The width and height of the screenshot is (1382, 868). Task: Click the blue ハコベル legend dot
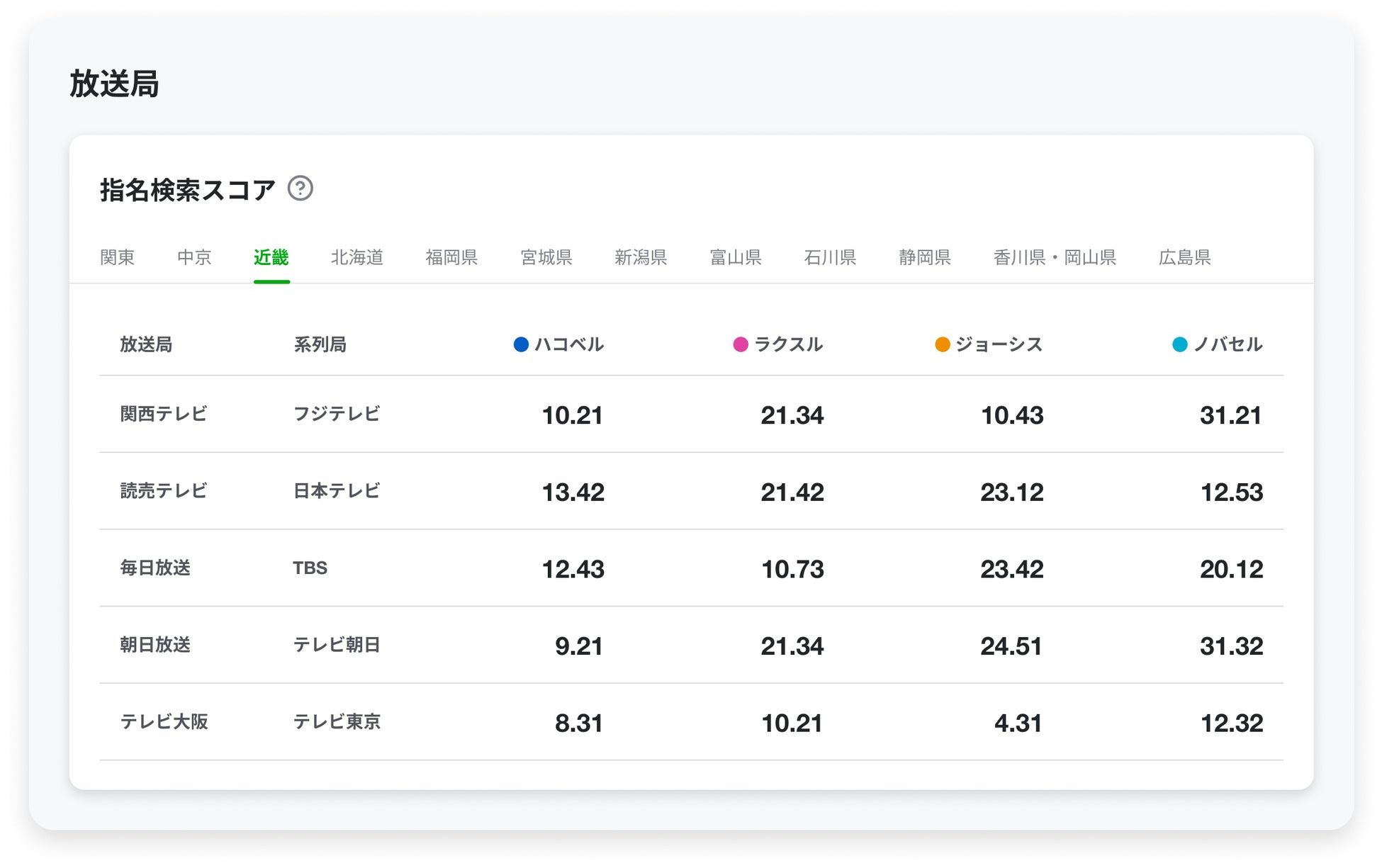pyautogui.click(x=521, y=344)
